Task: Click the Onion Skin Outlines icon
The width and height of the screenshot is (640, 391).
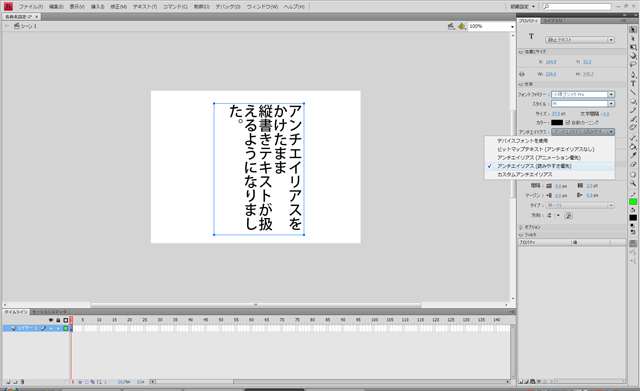Action: (x=86, y=382)
